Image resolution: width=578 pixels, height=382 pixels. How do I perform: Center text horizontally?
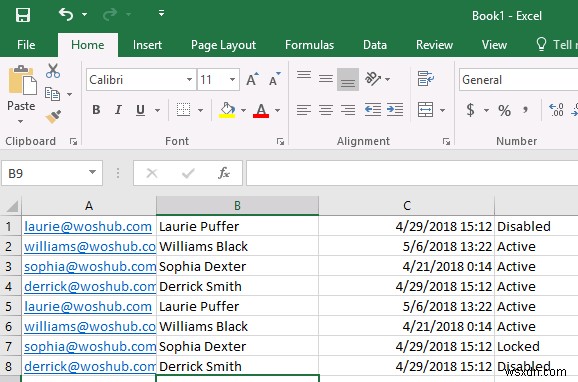point(326,110)
